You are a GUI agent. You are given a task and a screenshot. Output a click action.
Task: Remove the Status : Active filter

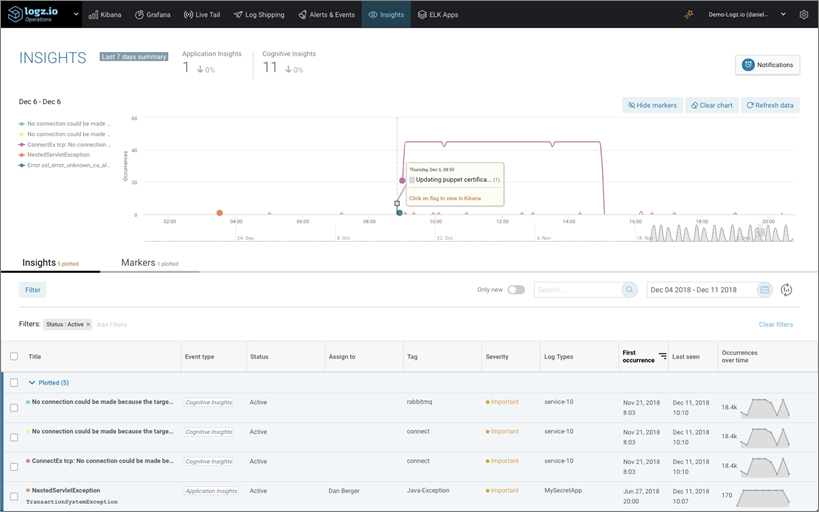point(88,324)
